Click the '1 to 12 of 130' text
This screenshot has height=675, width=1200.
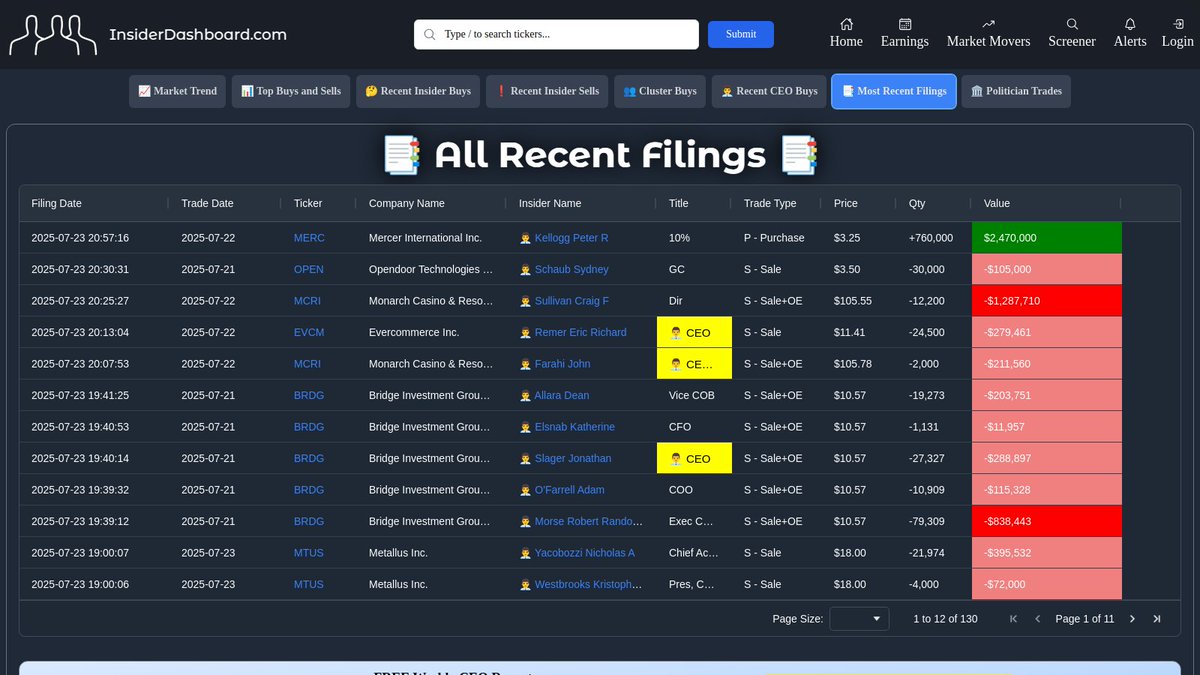(x=945, y=619)
